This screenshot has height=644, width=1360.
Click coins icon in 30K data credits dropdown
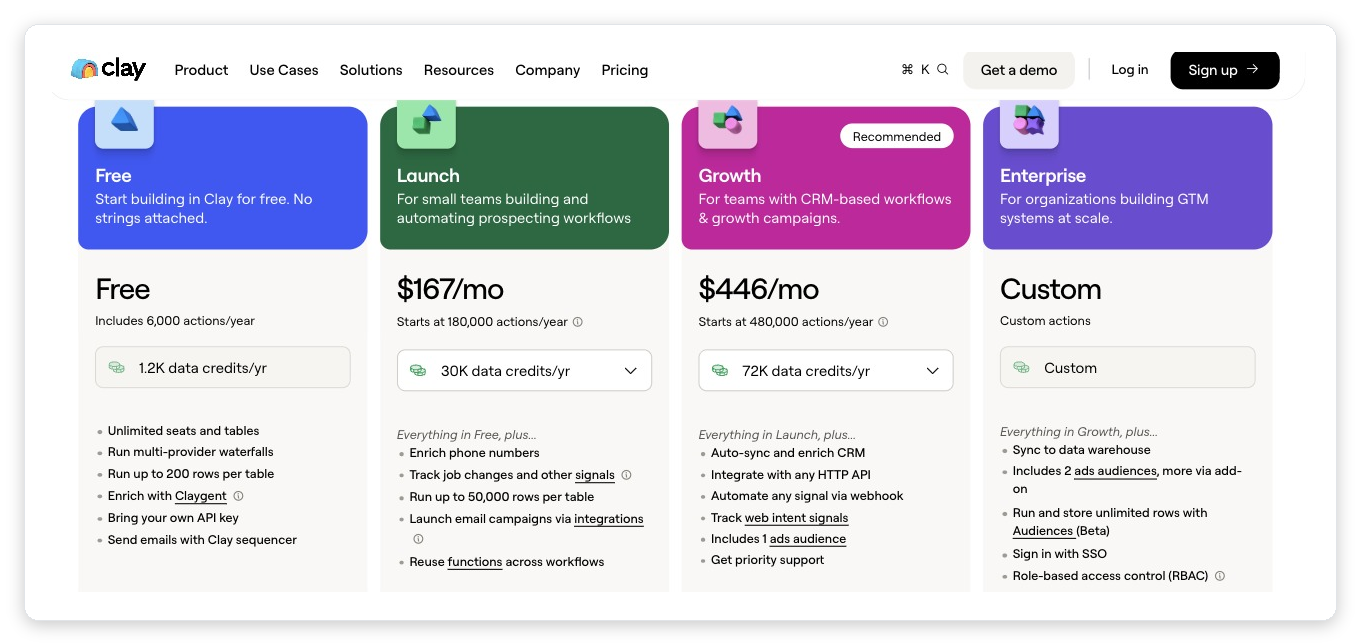coord(419,371)
